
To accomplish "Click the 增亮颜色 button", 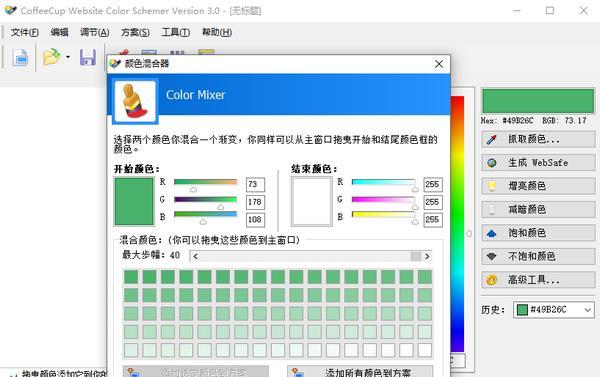I will (538, 186).
